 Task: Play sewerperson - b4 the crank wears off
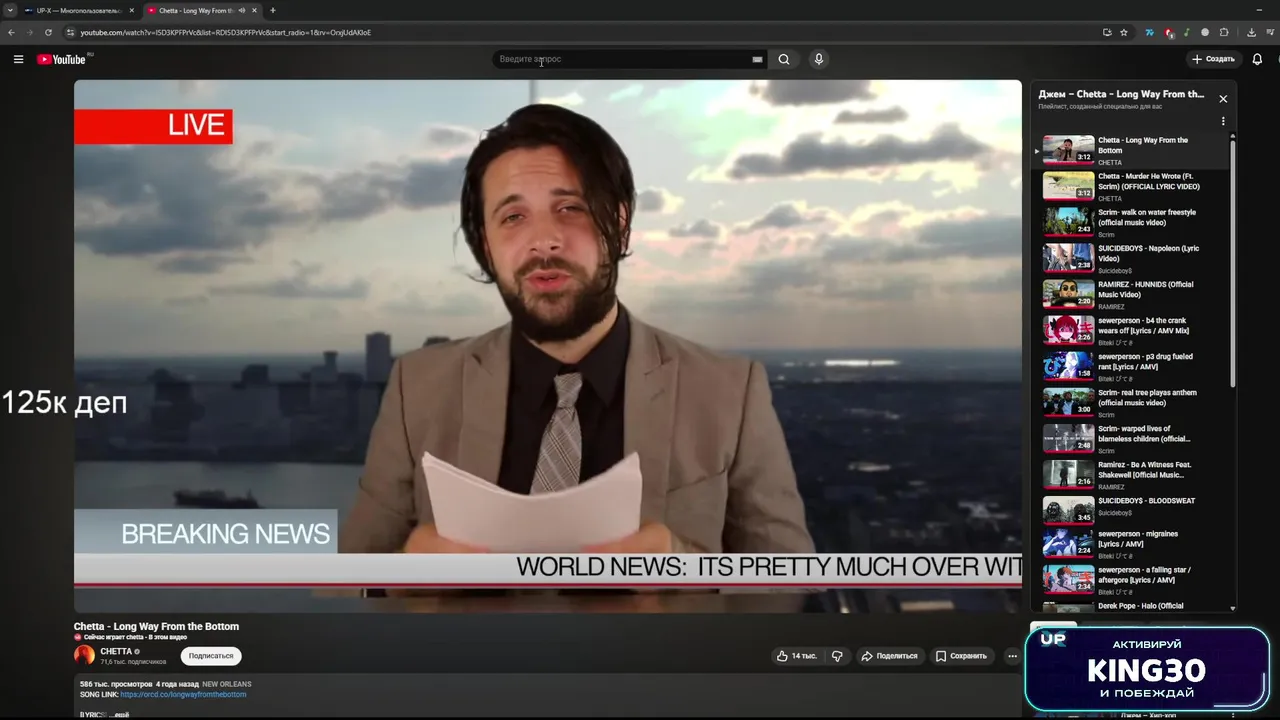coord(1130,330)
